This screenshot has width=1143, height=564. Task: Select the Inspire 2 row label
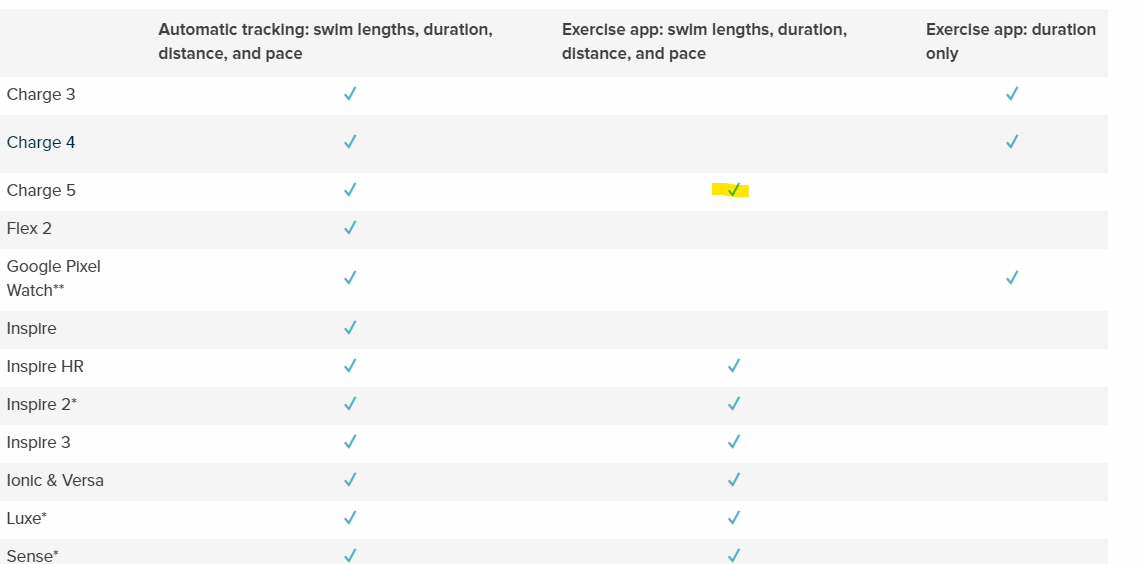pos(42,404)
